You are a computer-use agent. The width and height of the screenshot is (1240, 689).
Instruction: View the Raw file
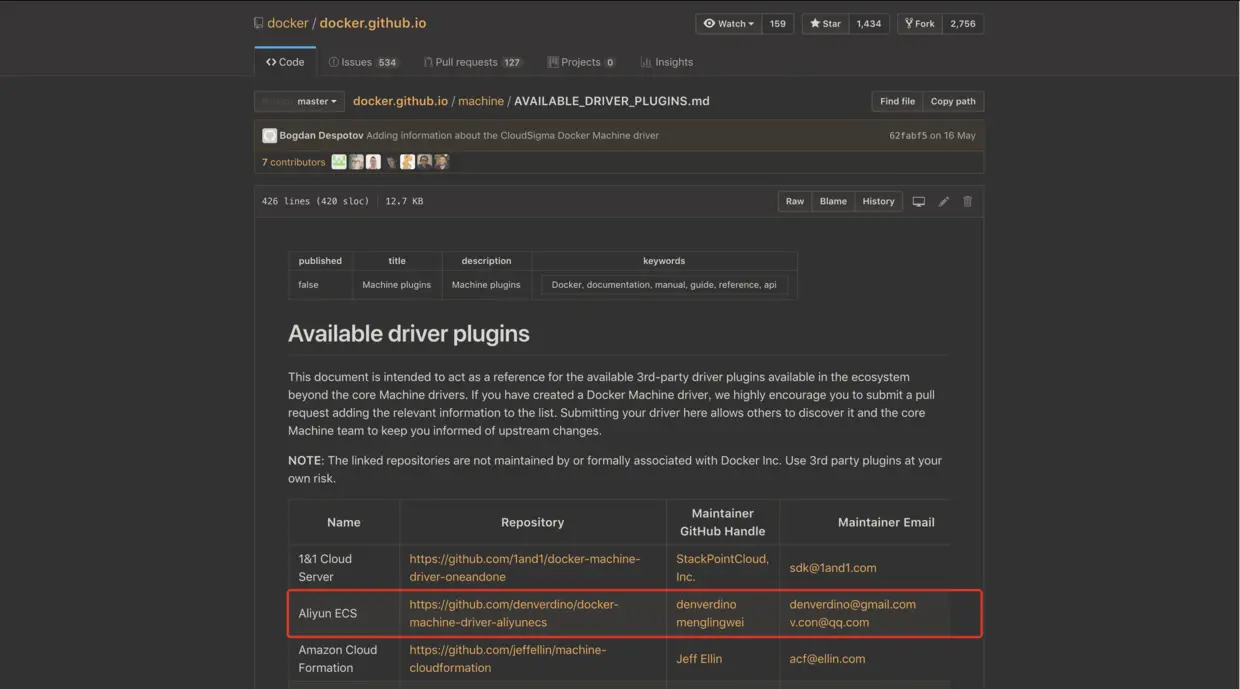tap(794, 201)
